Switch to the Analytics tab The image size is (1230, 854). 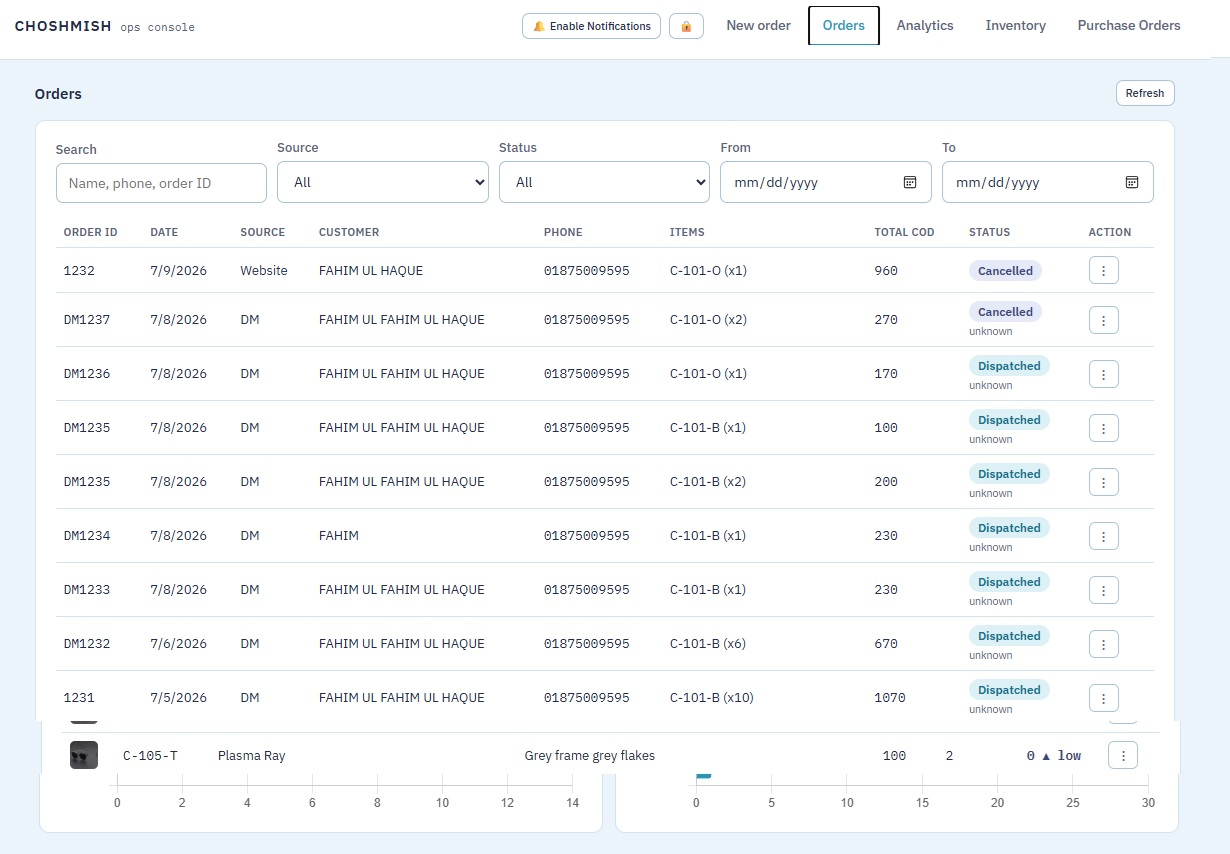click(x=925, y=26)
